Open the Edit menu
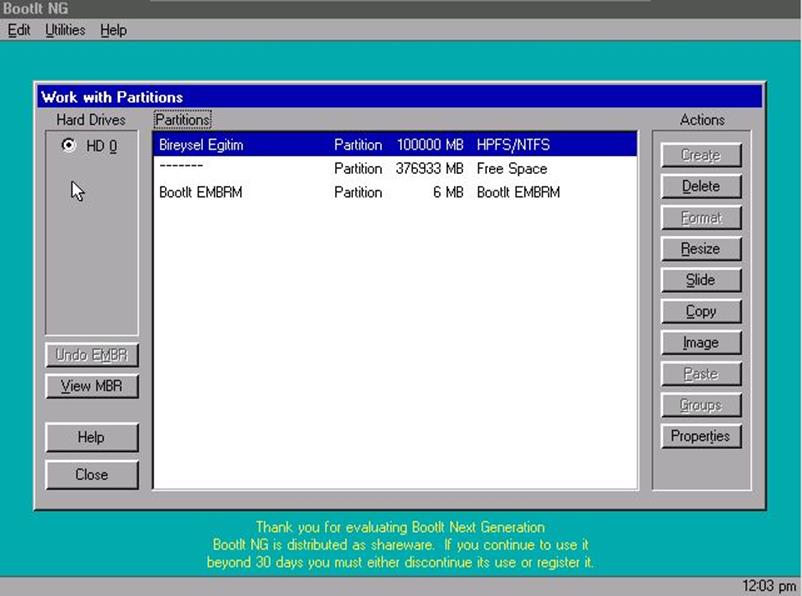This screenshot has width=802, height=596. click(19, 30)
